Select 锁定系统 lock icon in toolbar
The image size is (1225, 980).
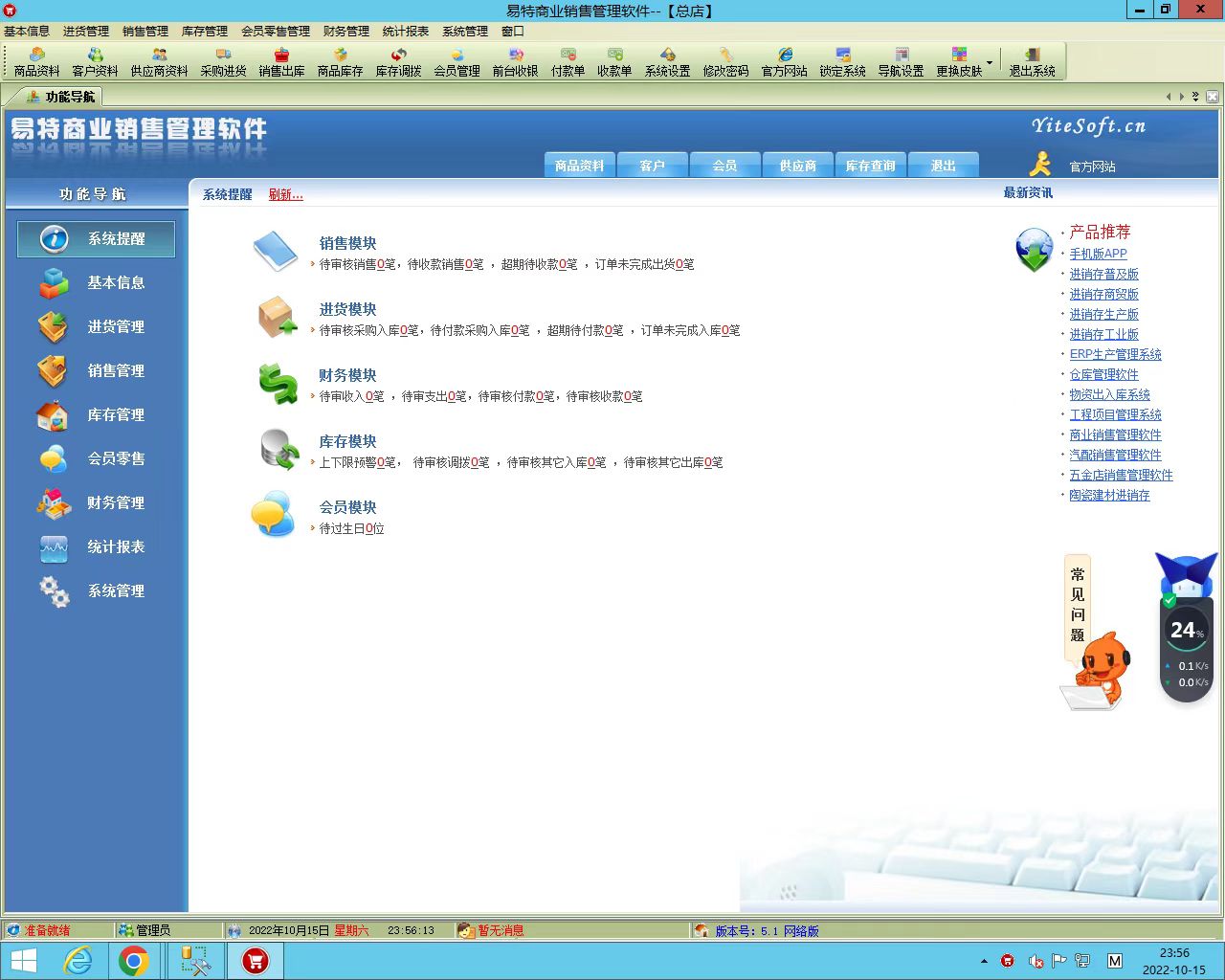click(842, 62)
